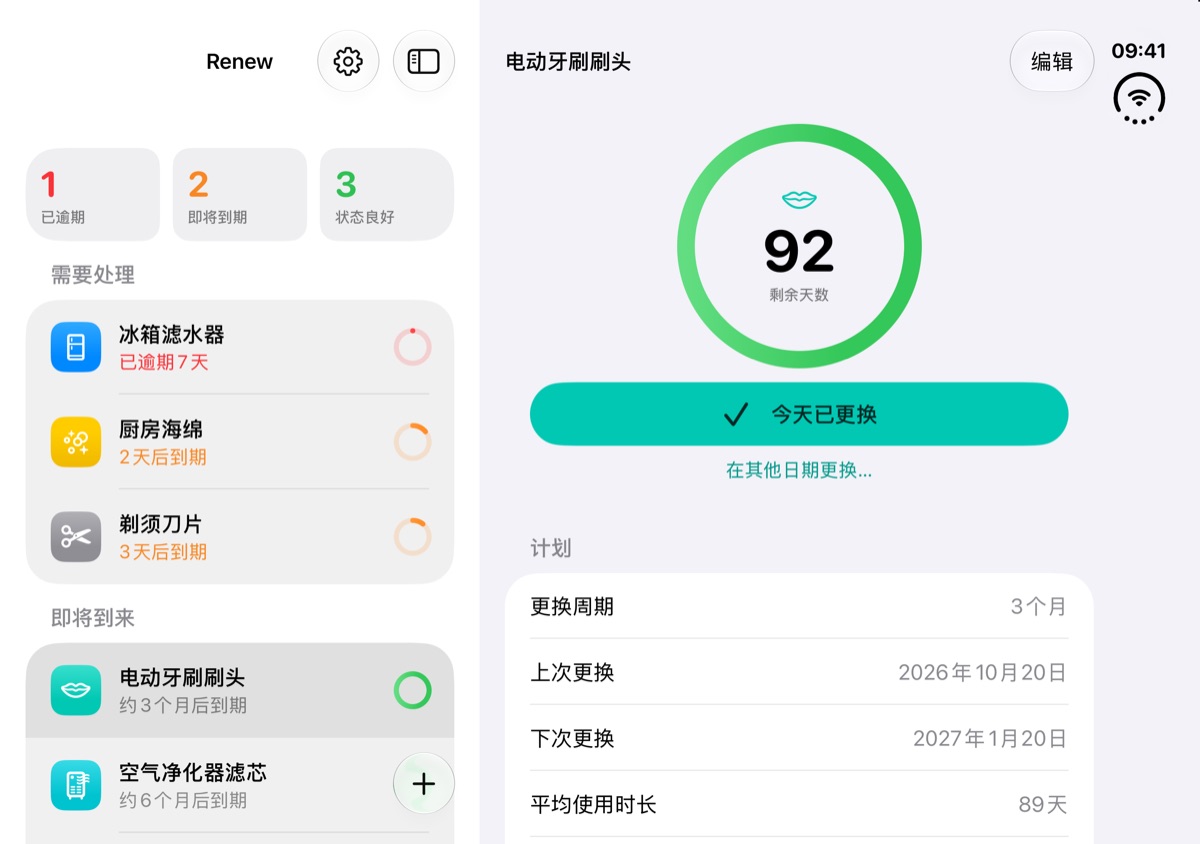
Task: Click the refrigerator icon of 冰箱滤水器
Action: pyautogui.click(x=76, y=347)
